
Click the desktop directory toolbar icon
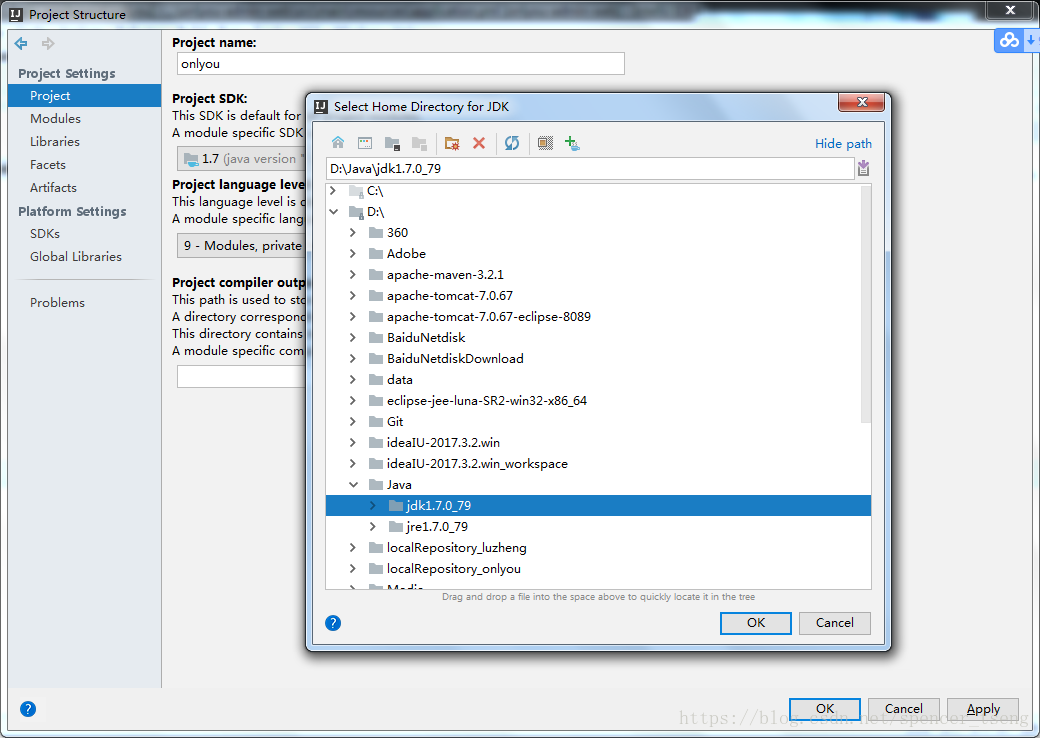tap(365, 143)
